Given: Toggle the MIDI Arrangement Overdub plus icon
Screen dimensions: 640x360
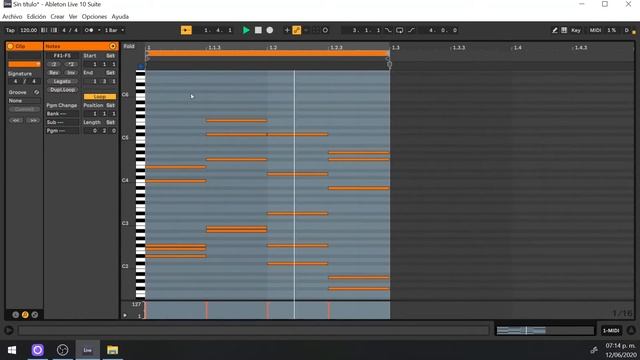Looking at the screenshot, I should [287, 30].
